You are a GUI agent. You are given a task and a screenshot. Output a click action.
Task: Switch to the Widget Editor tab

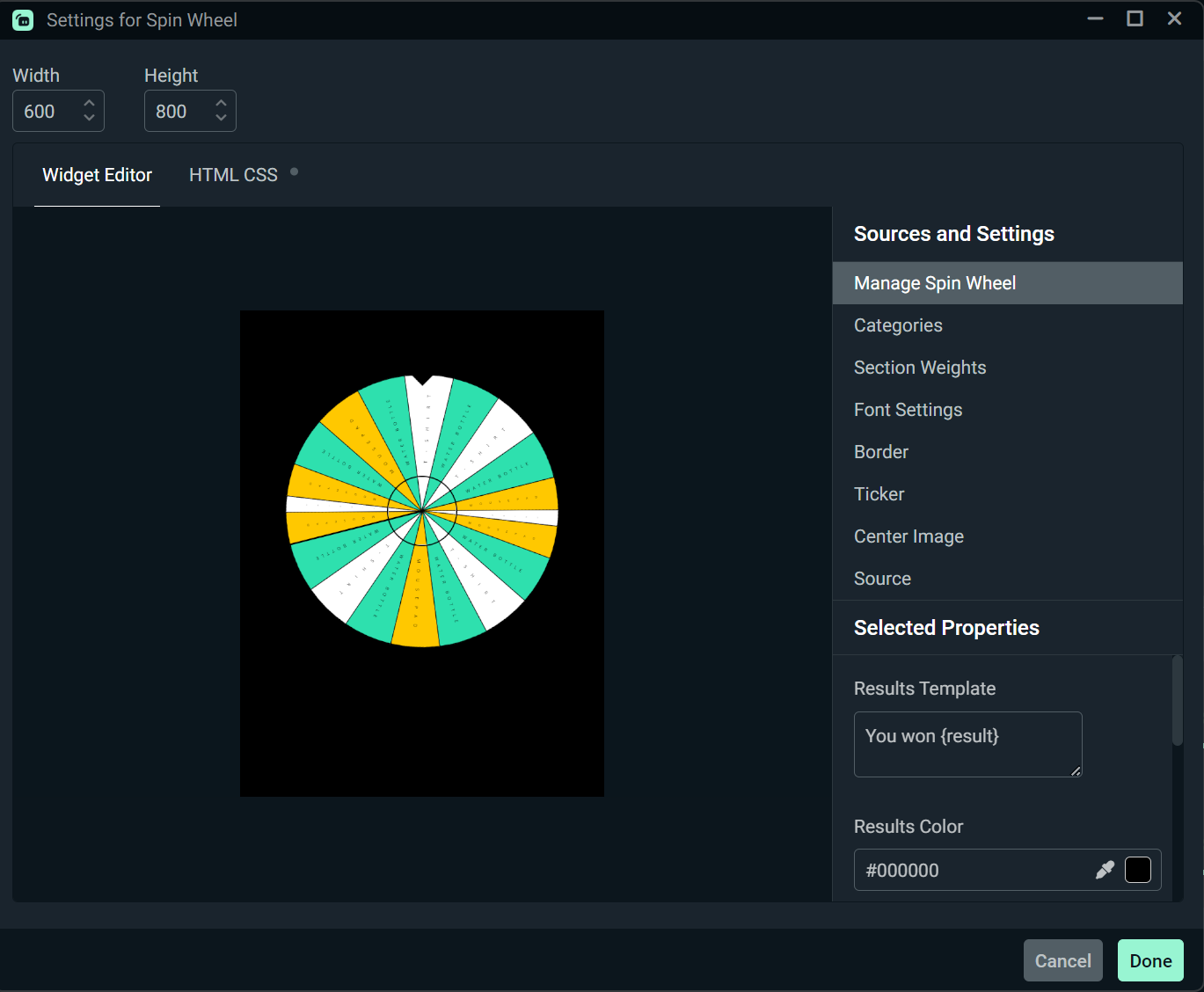coord(97,174)
